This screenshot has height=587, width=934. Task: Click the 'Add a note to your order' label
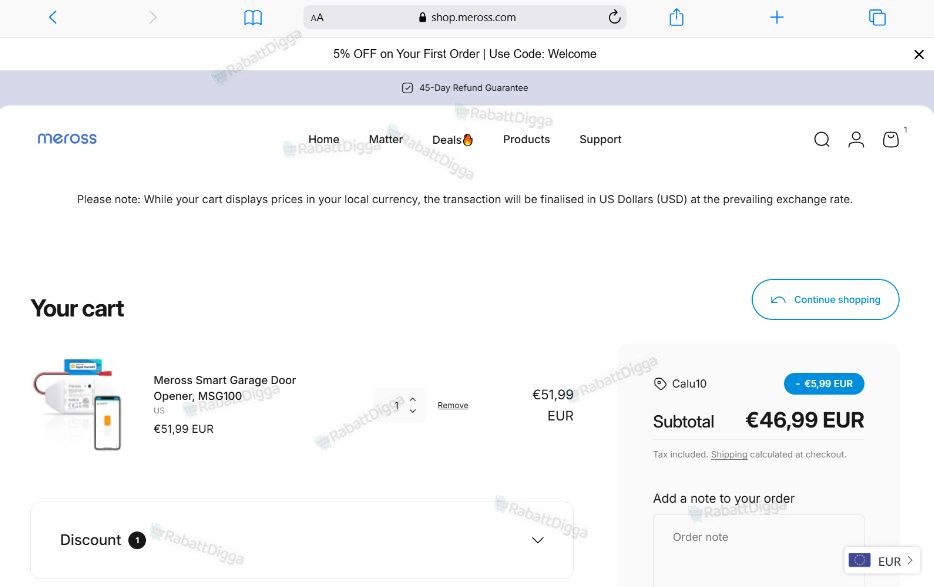tap(724, 498)
